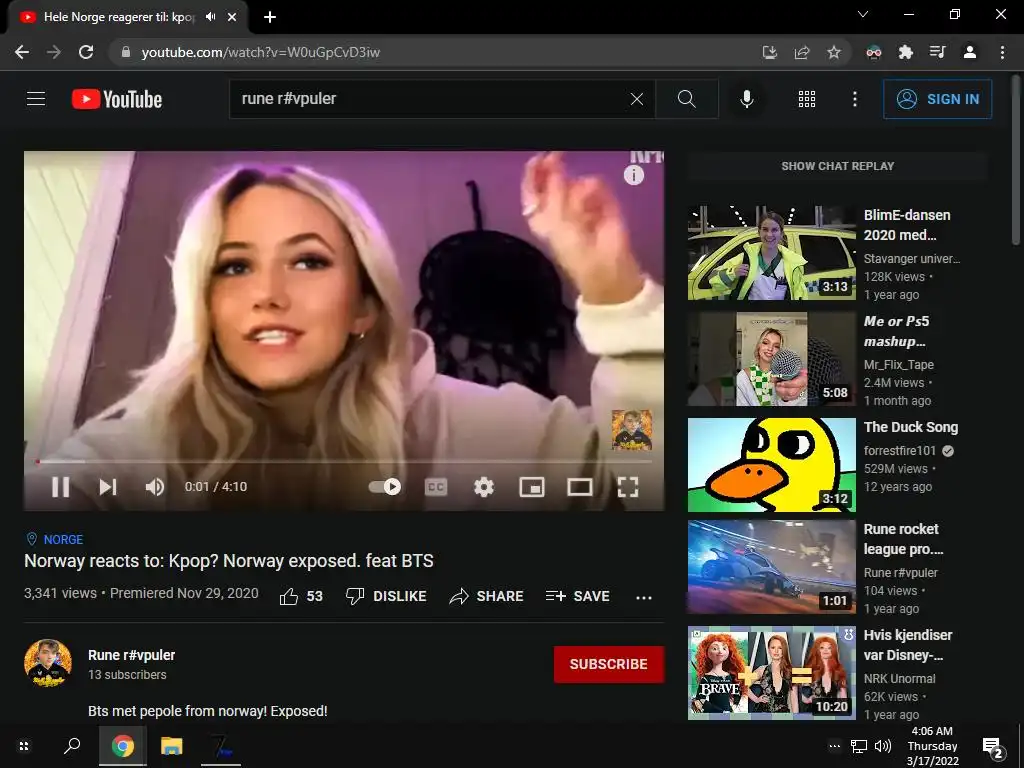Open Chrome profile menu
The height and width of the screenshot is (768, 1024).
tap(970, 52)
